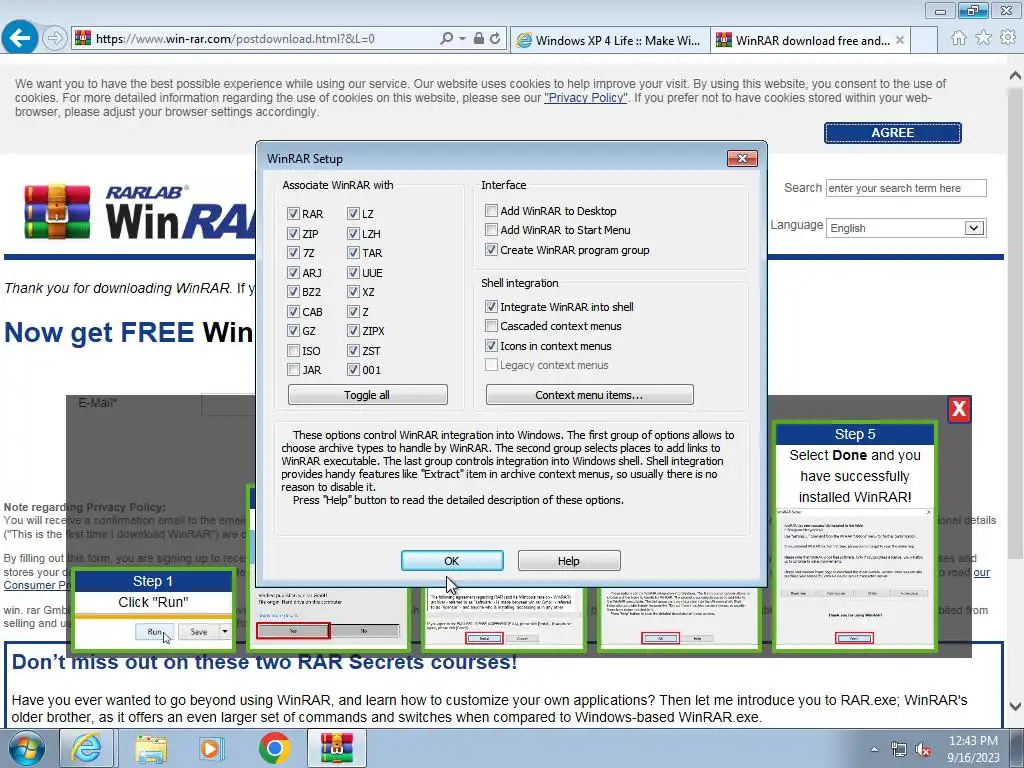Click the WinRAR books logo on page
The image size is (1024, 768).
(x=57, y=212)
